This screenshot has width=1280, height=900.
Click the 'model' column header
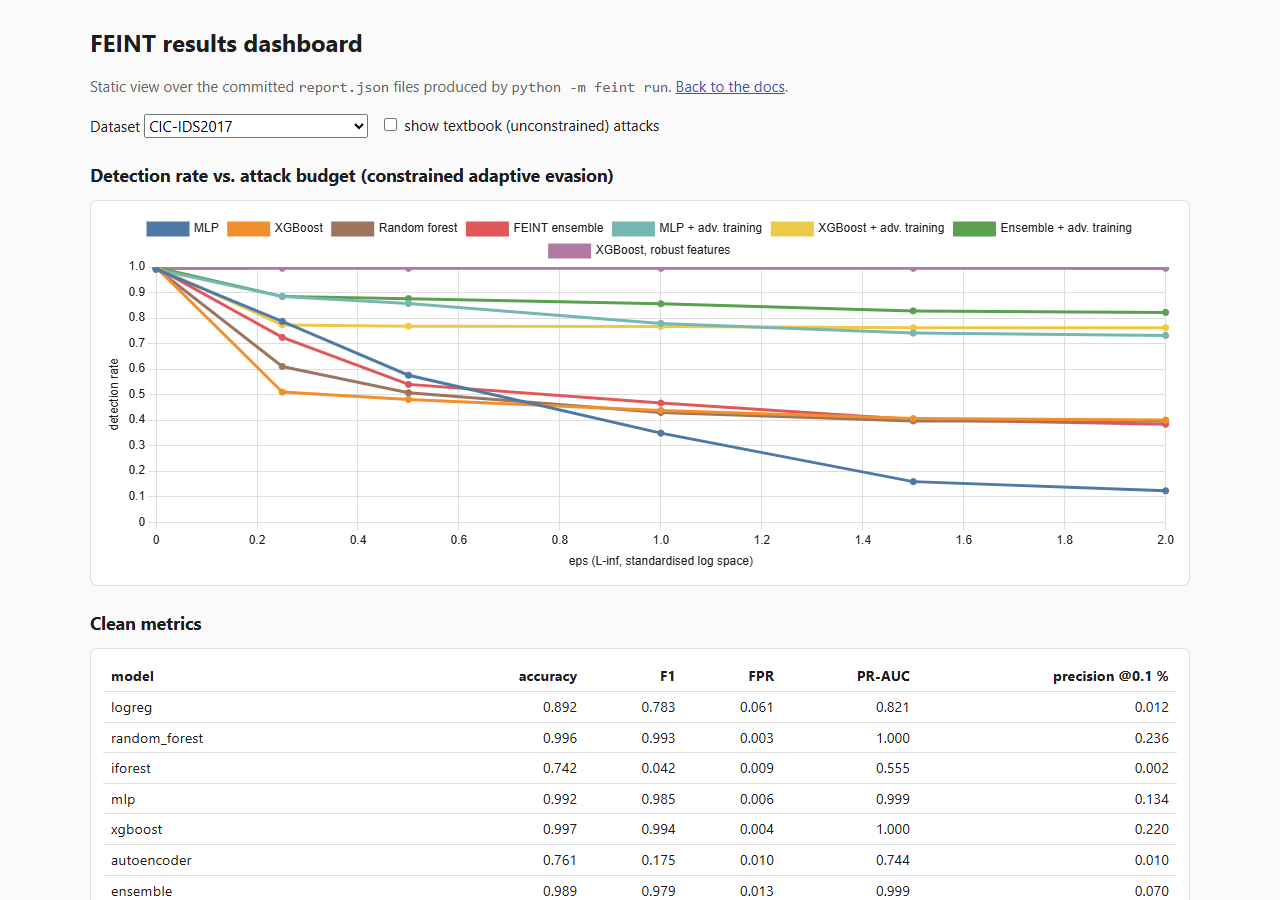tap(133, 677)
